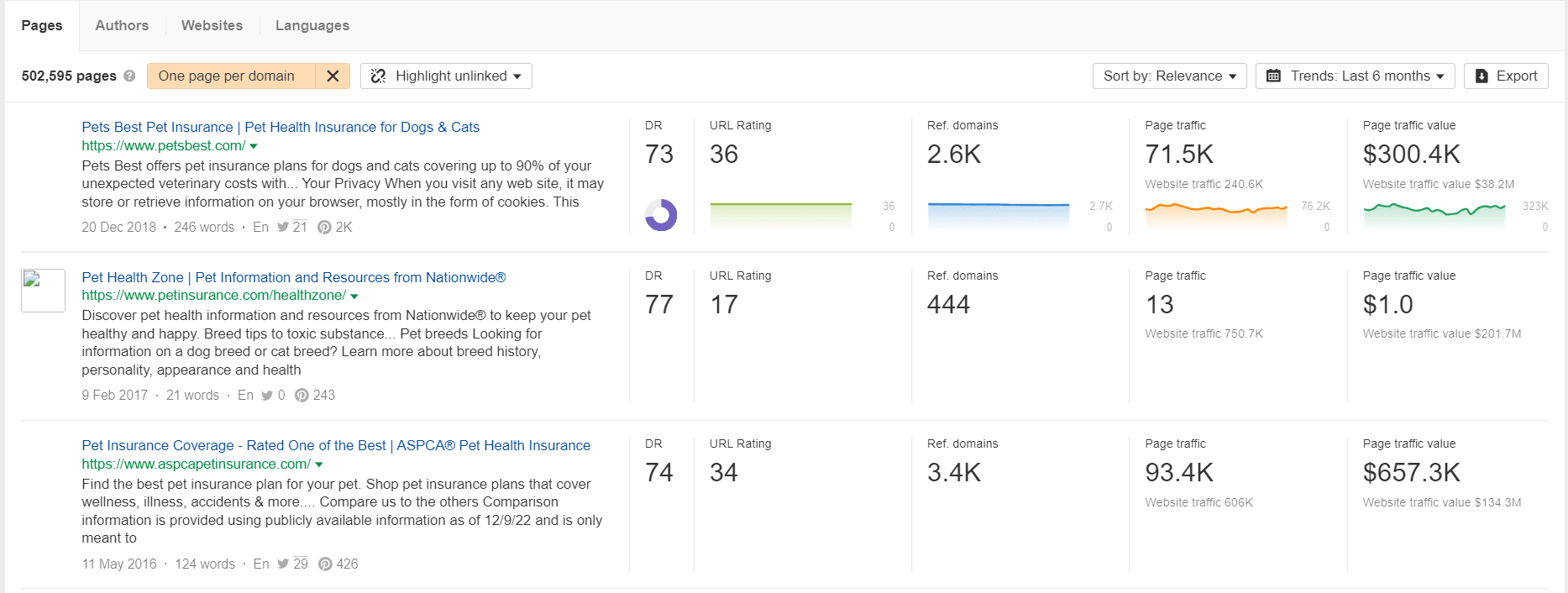Open the Highlight unlinked dropdown
The image size is (1568, 593).
click(x=446, y=76)
